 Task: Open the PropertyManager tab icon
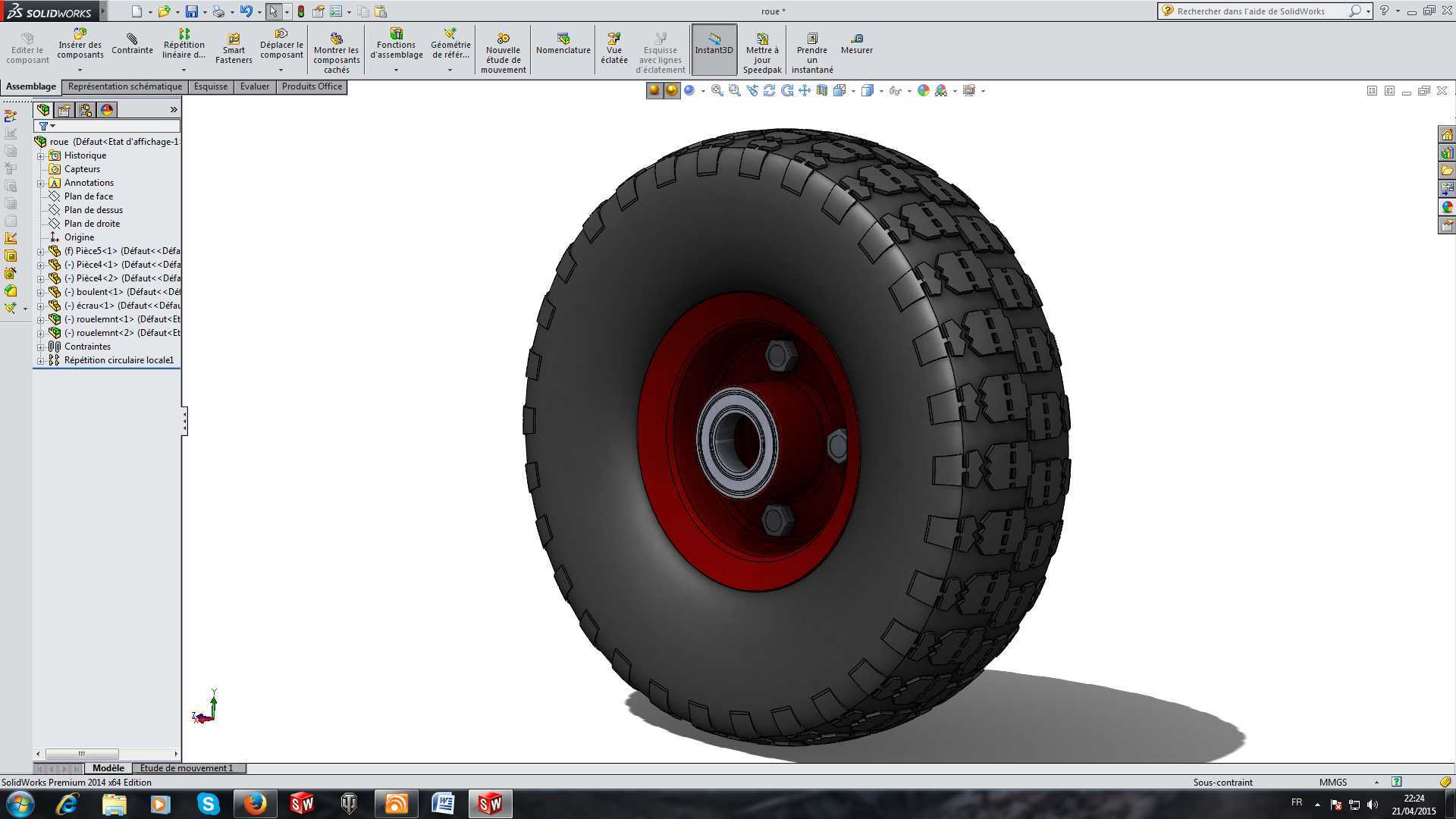coord(64,110)
